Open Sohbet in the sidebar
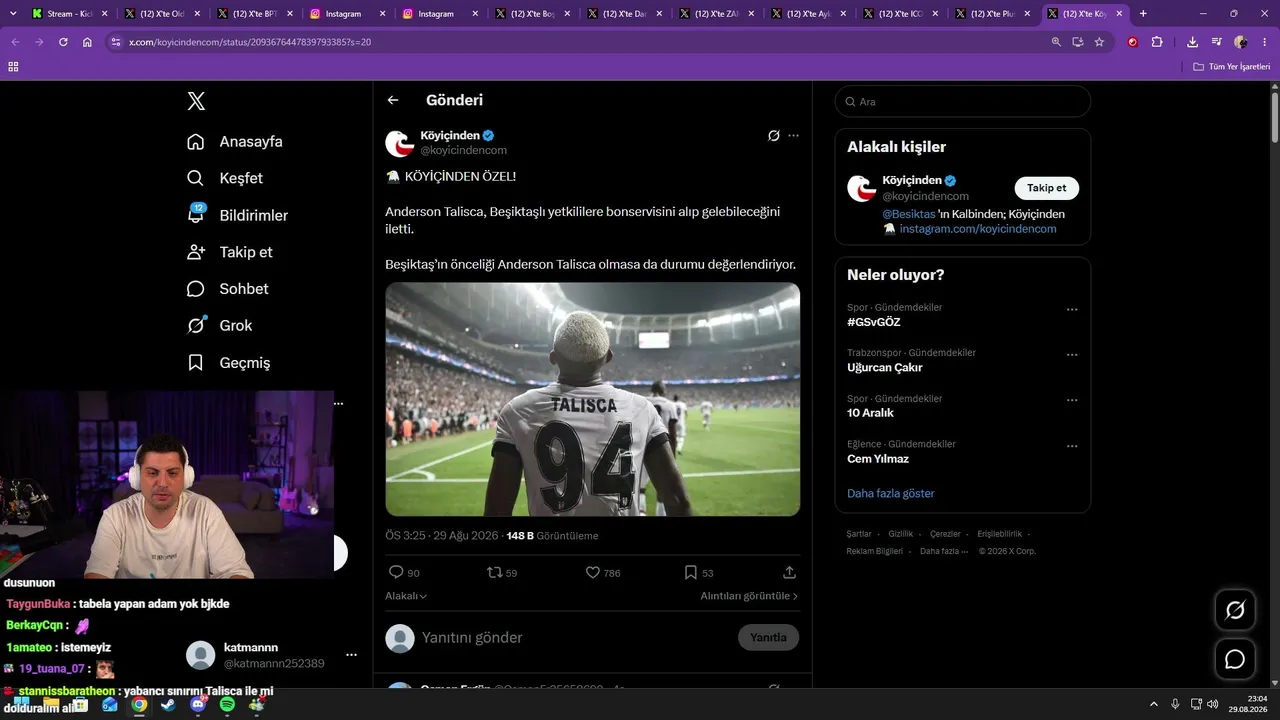 click(x=227, y=289)
